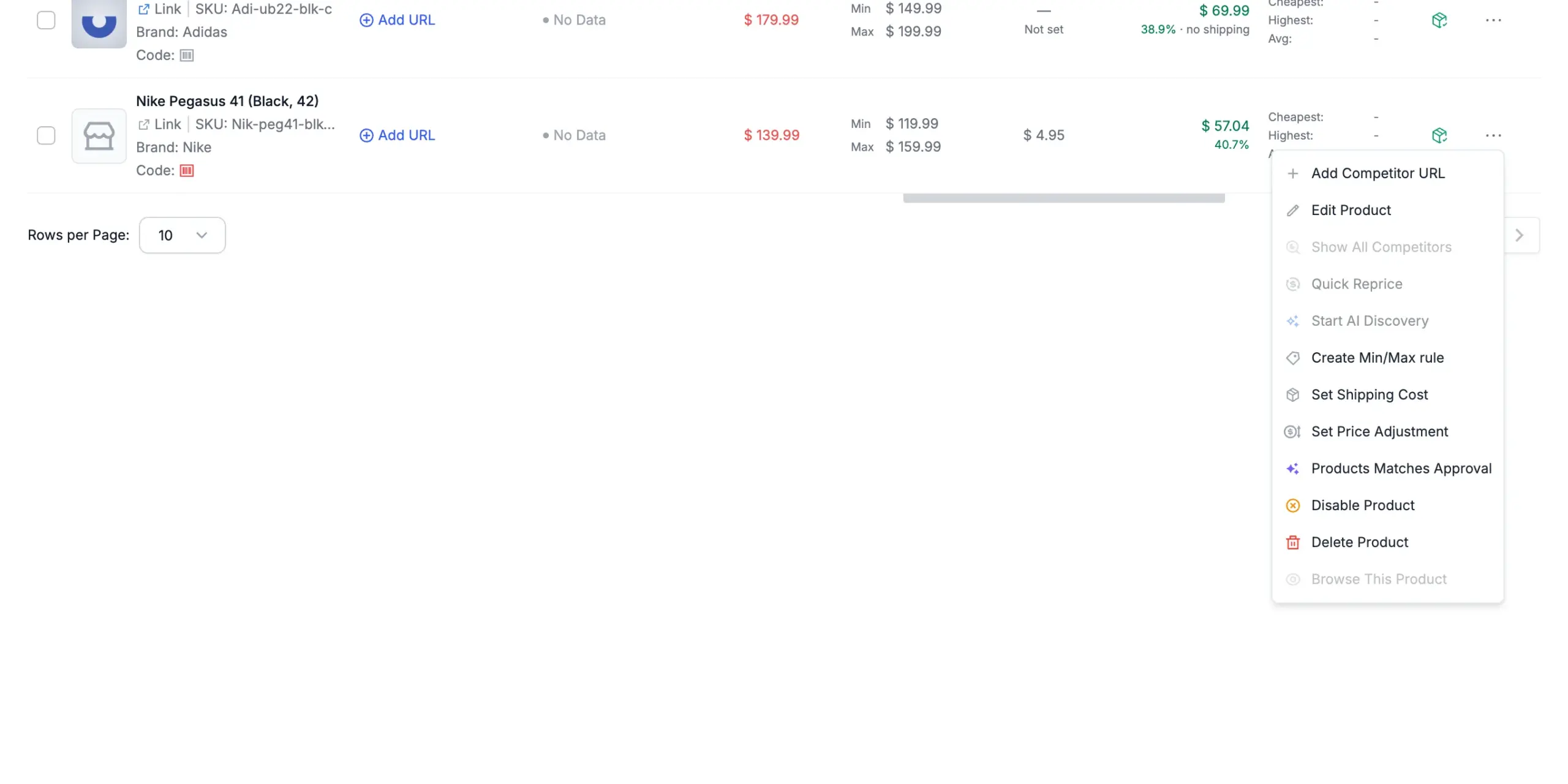1568x784 pixels.
Task: Open the Adidas product thumbnail image
Action: point(99,23)
